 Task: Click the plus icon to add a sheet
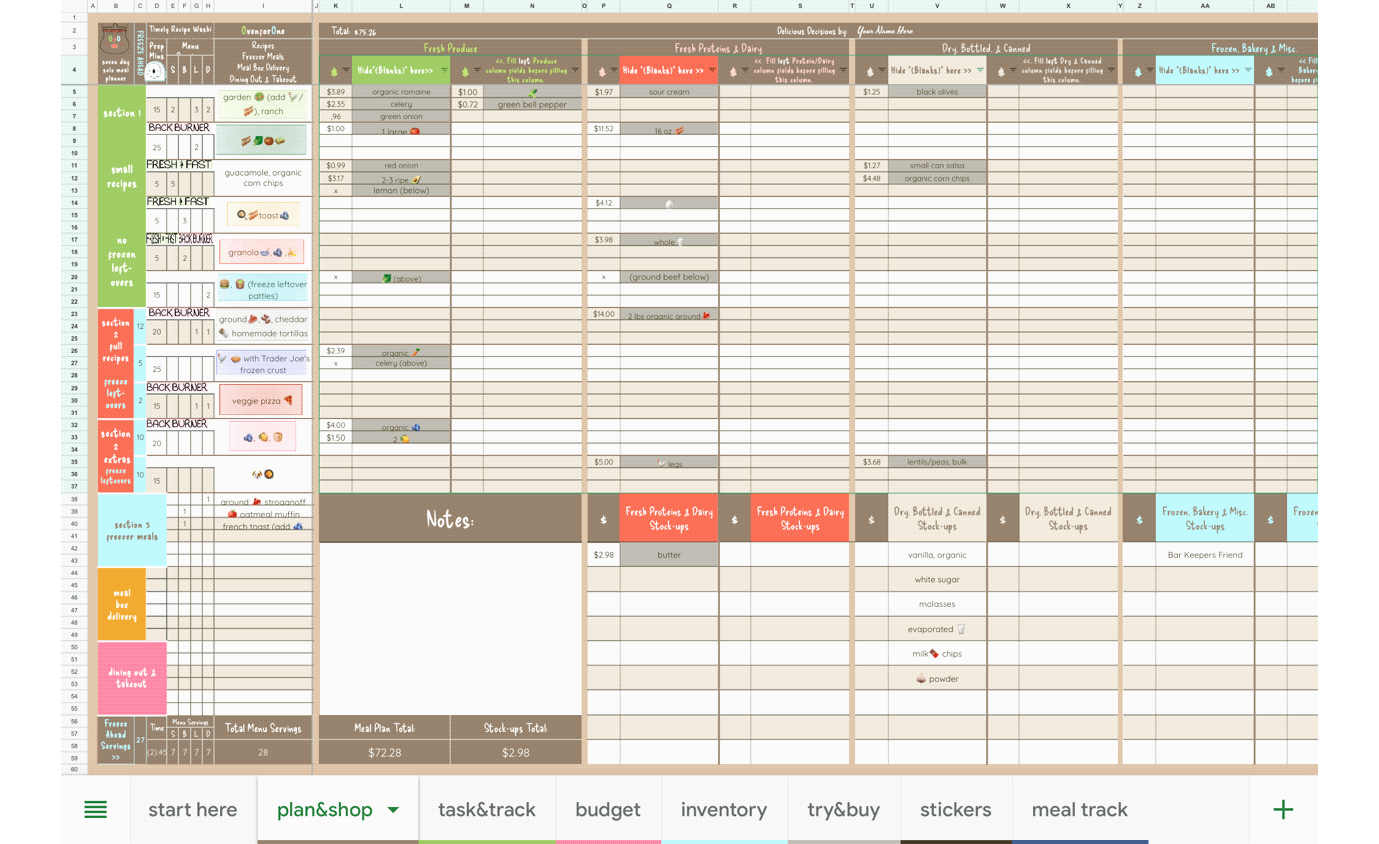(x=1283, y=810)
